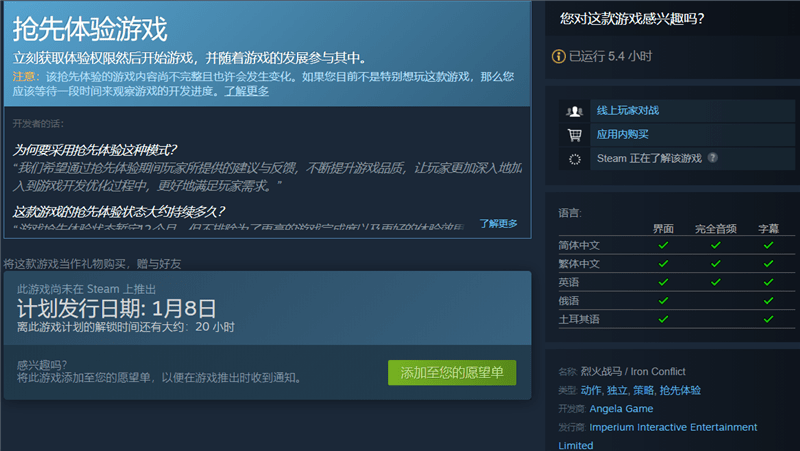The width and height of the screenshot is (800, 451).
Task: Open the 策略 genre tag
Action: (643, 390)
